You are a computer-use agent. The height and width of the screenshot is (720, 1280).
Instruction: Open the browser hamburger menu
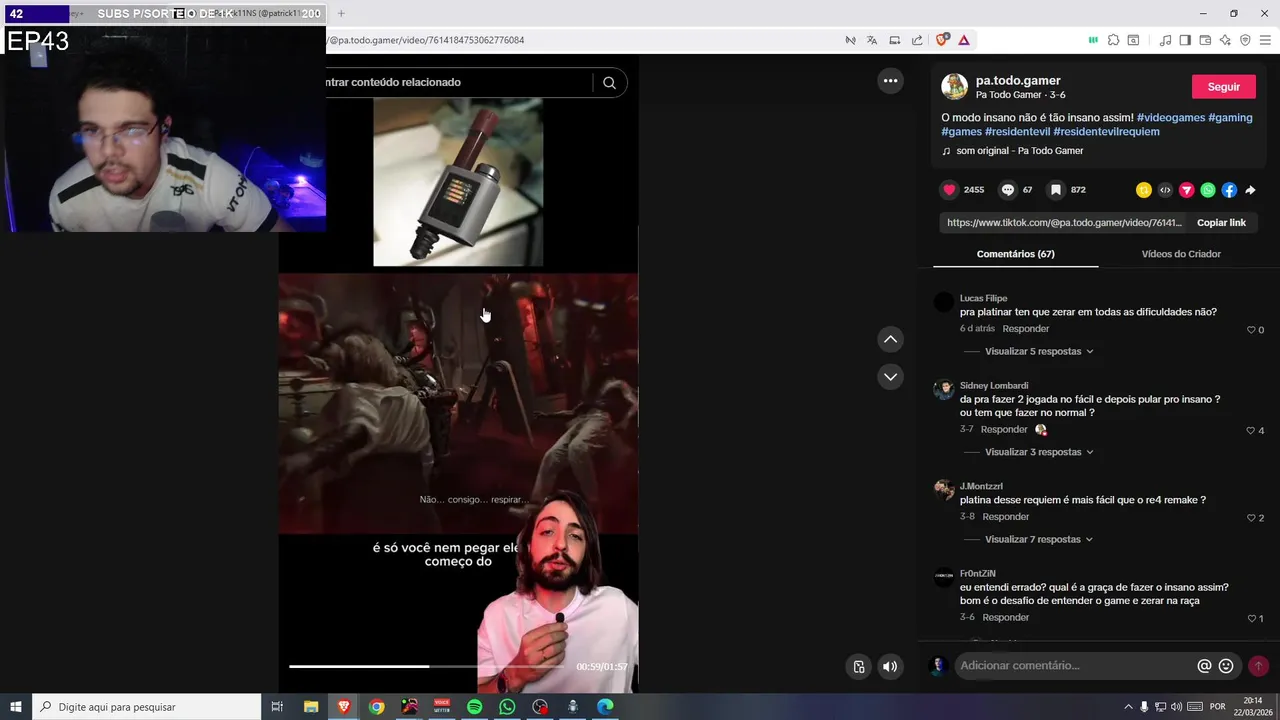point(1265,40)
